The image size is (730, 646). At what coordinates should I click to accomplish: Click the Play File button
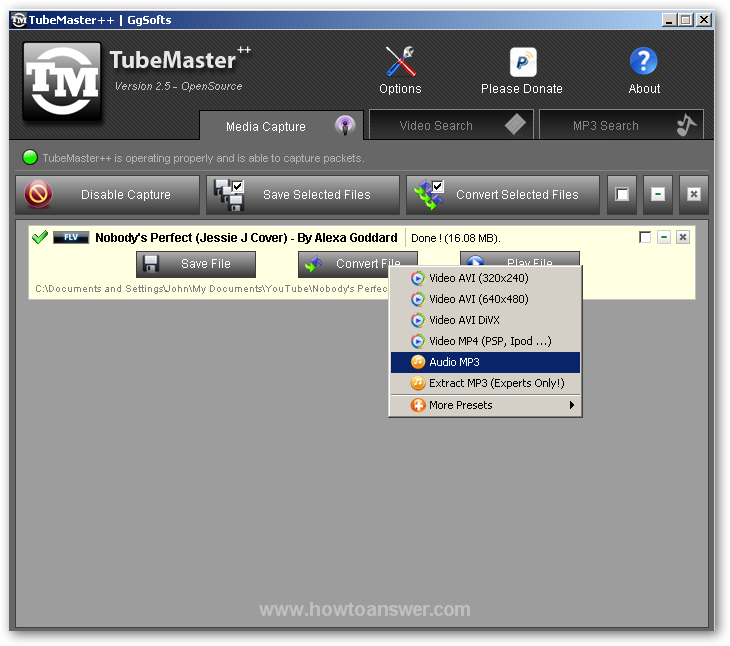pos(520,258)
